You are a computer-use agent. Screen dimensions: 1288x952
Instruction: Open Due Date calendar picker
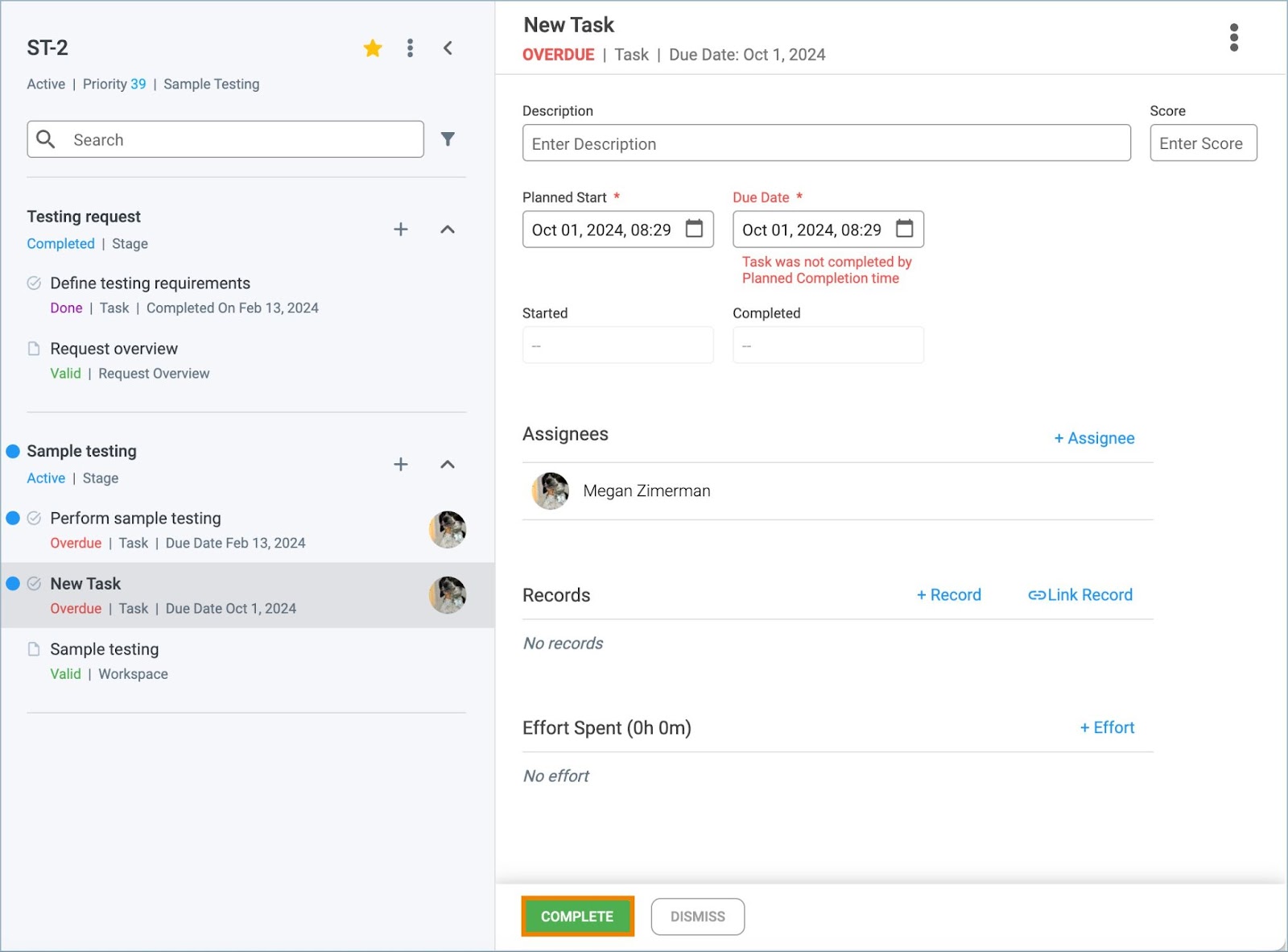pyautogui.click(x=905, y=229)
